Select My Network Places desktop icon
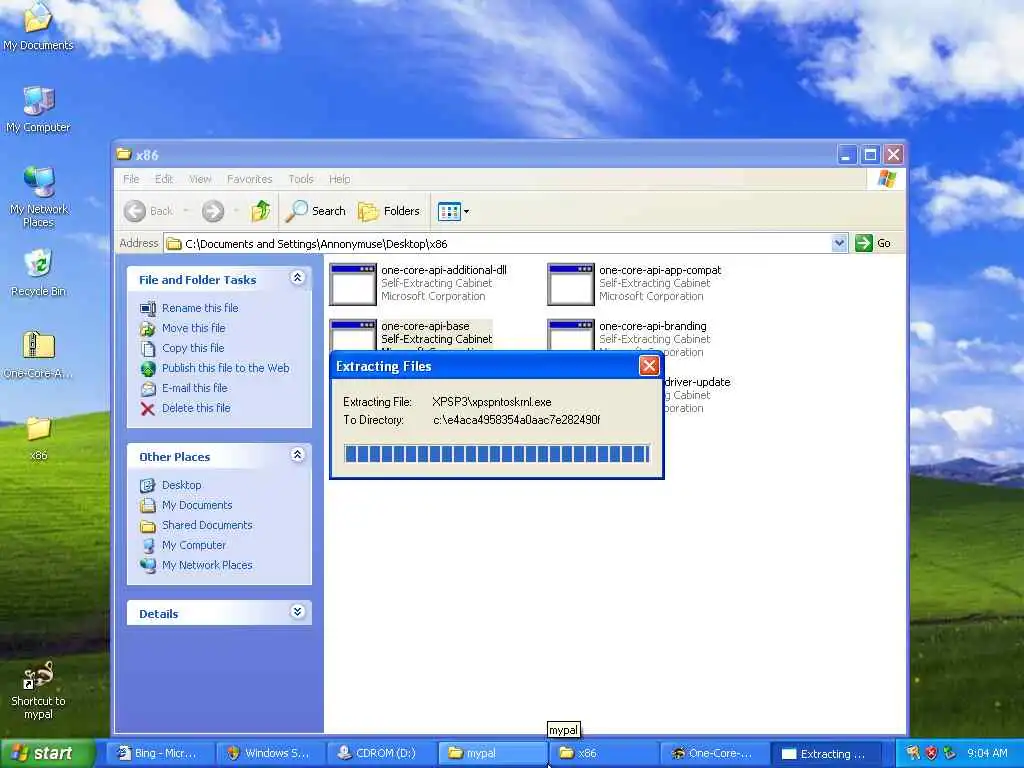Viewport: 1024px width, 768px height. 38,197
